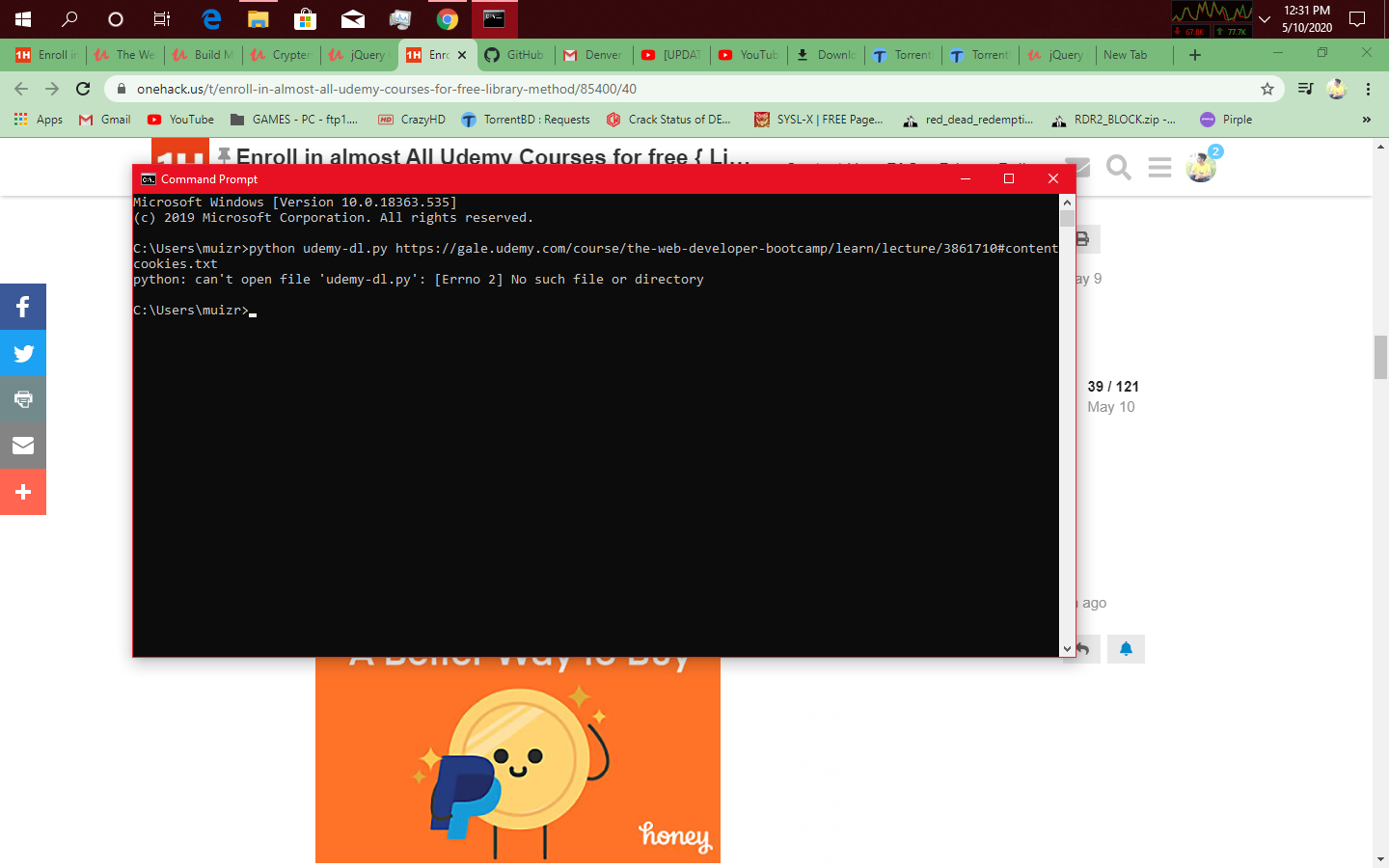Expand more sharing options plus icon
The width and height of the screenshot is (1389, 868).
tap(23, 492)
